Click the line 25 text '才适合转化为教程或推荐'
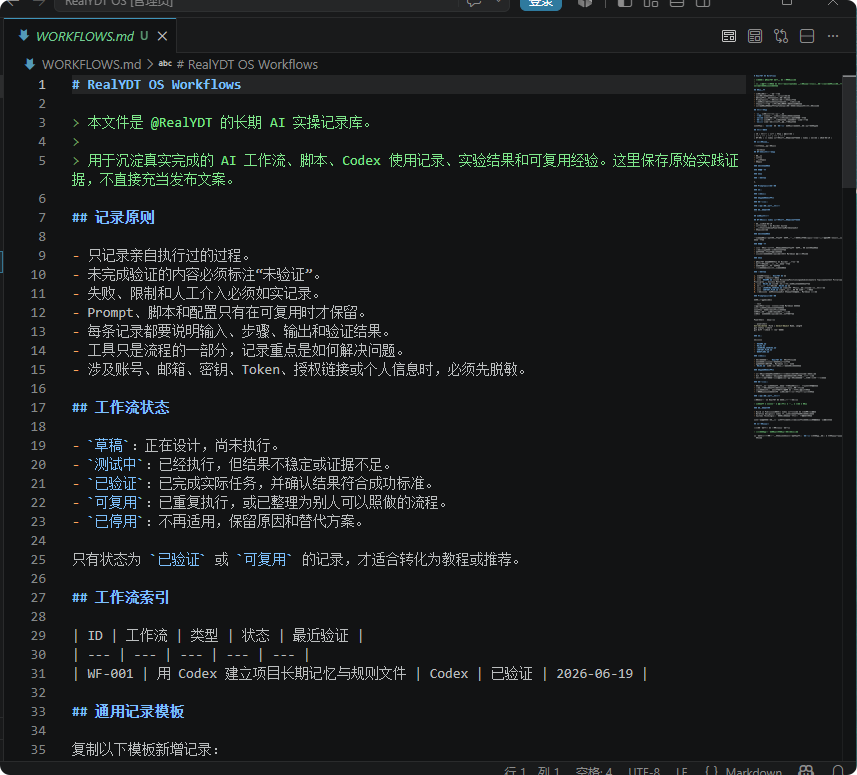 coord(435,560)
